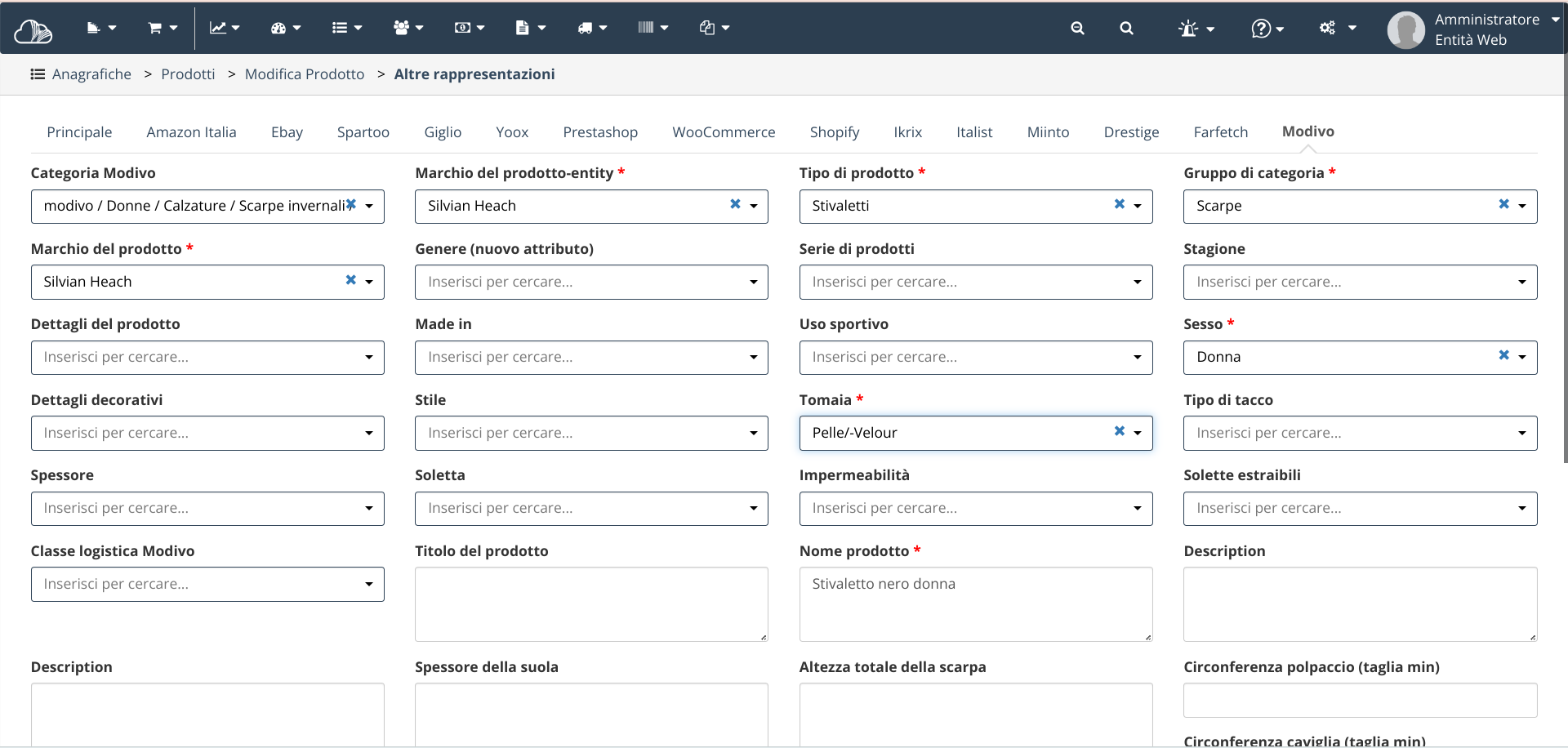The width and height of the screenshot is (1568, 748).
Task: Click Circonferenza polpaccio (taglia min) field
Action: pos(1360,701)
